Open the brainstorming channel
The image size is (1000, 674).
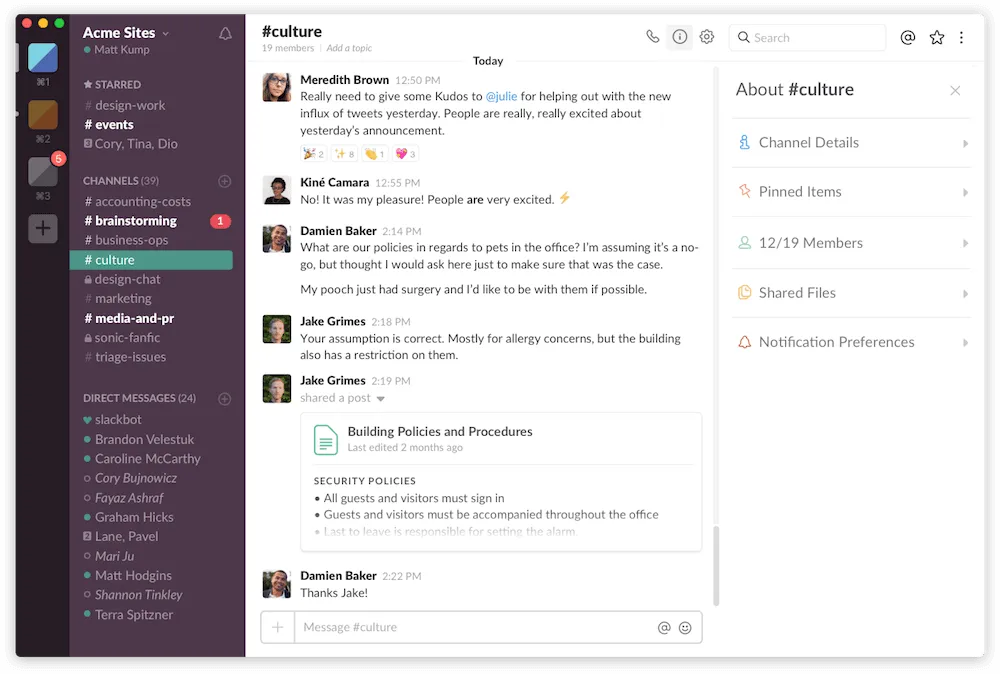pos(131,221)
